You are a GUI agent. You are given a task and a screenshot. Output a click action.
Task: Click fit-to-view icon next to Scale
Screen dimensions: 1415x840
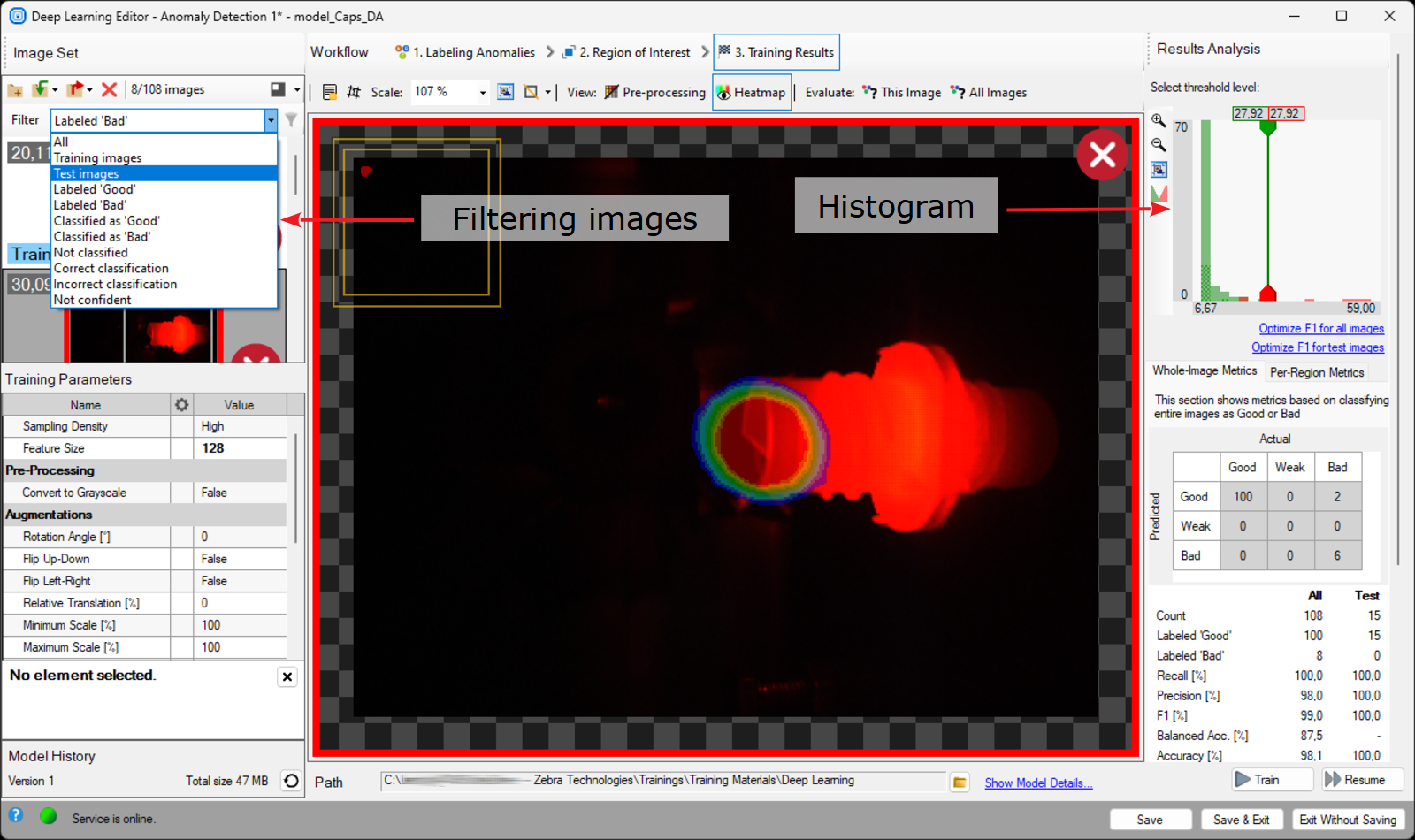pyautogui.click(x=505, y=92)
